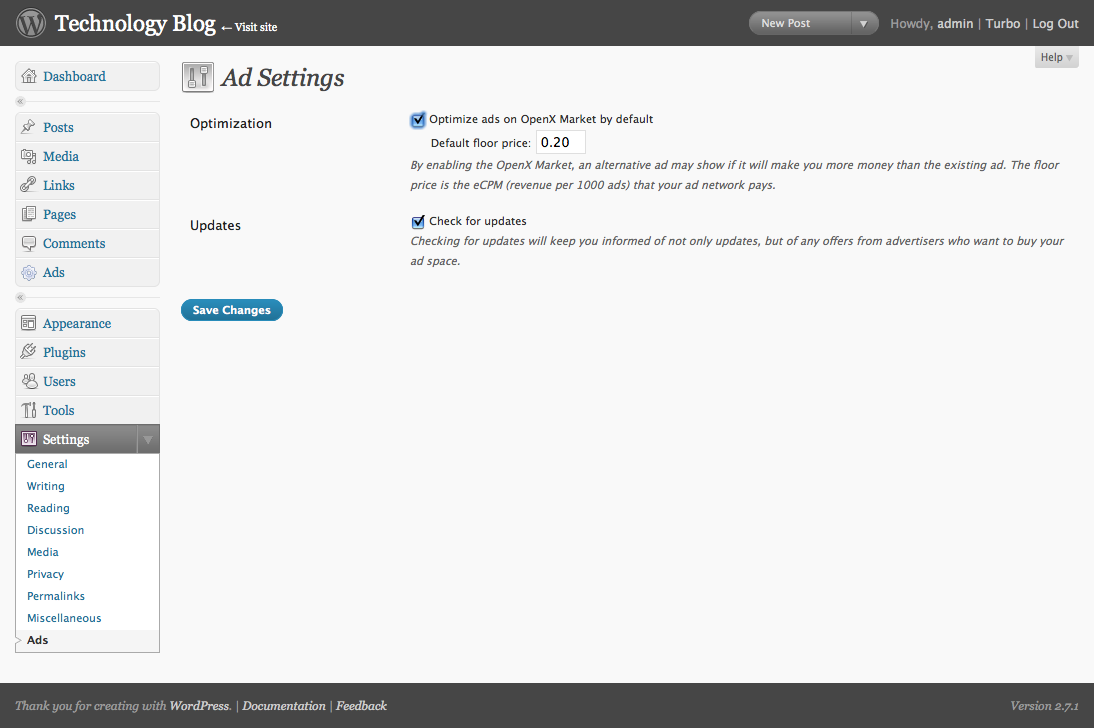
Task: Click the Comments speech bubble icon
Action: tap(29, 244)
